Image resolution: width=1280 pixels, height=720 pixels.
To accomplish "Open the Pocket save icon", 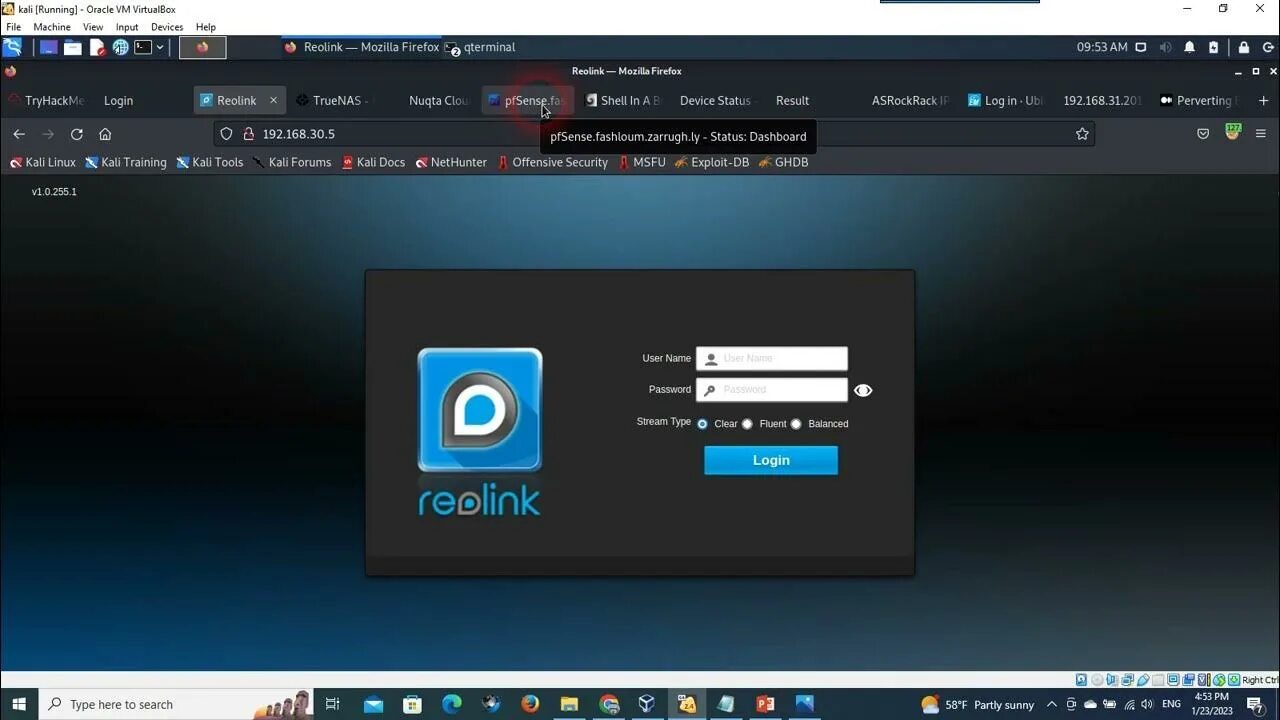I will coord(1203,134).
